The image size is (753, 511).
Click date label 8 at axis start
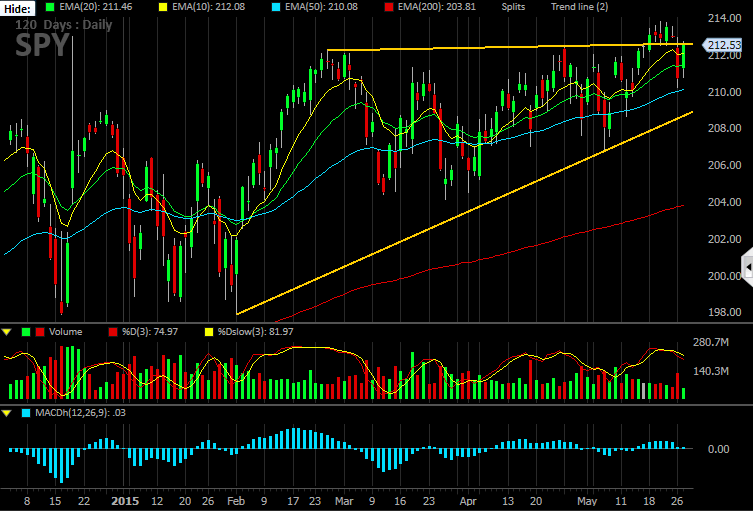point(27,501)
